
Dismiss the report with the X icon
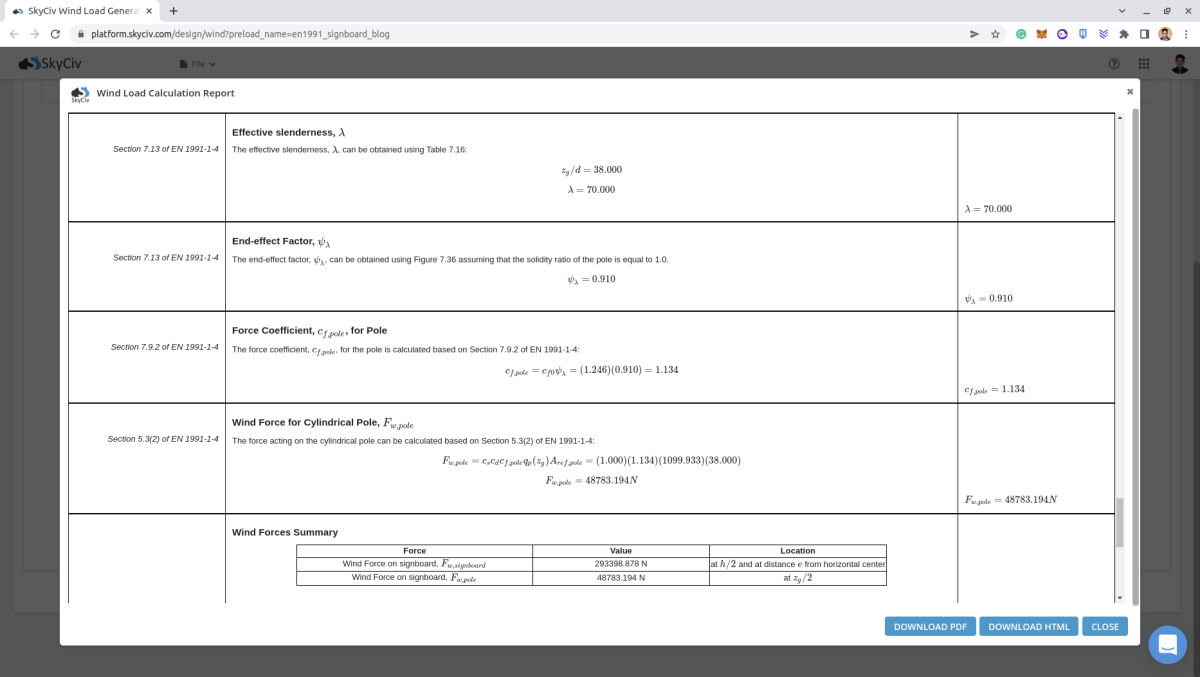tap(1130, 91)
